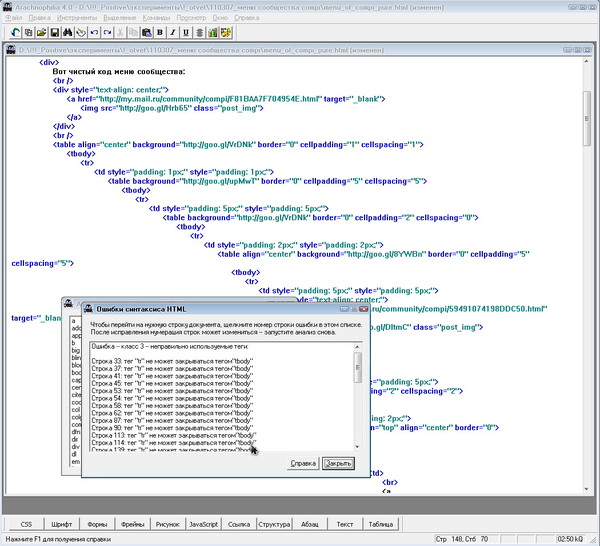Save the document with the floppy icon

55,33
